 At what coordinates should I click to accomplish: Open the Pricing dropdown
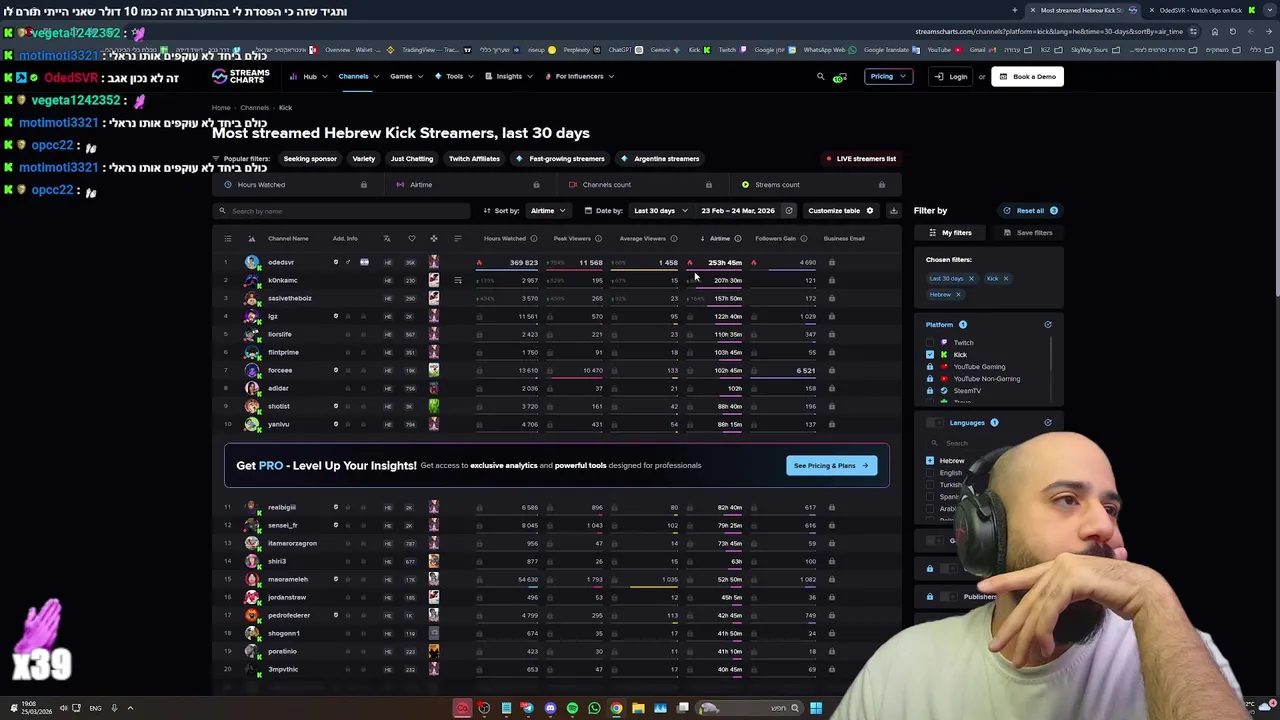(x=888, y=76)
